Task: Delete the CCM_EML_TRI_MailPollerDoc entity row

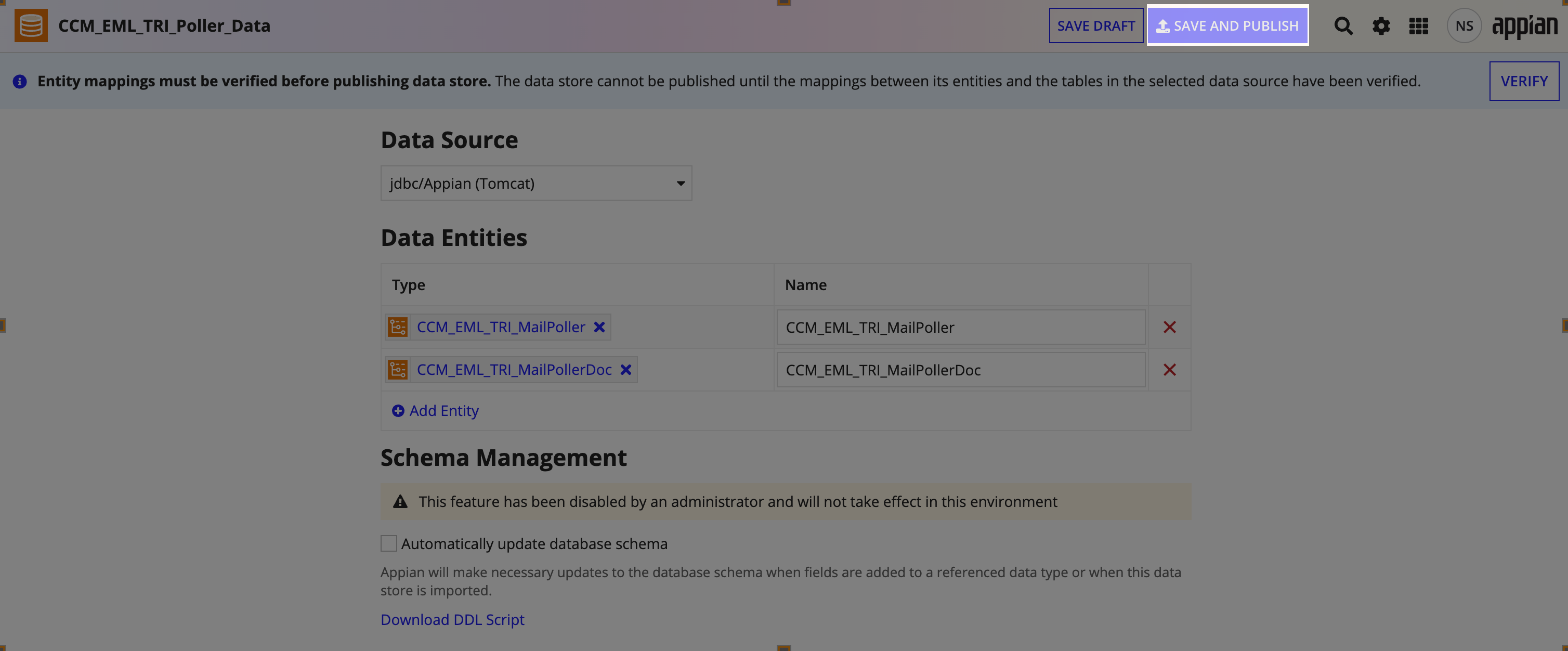Action: tap(1169, 370)
